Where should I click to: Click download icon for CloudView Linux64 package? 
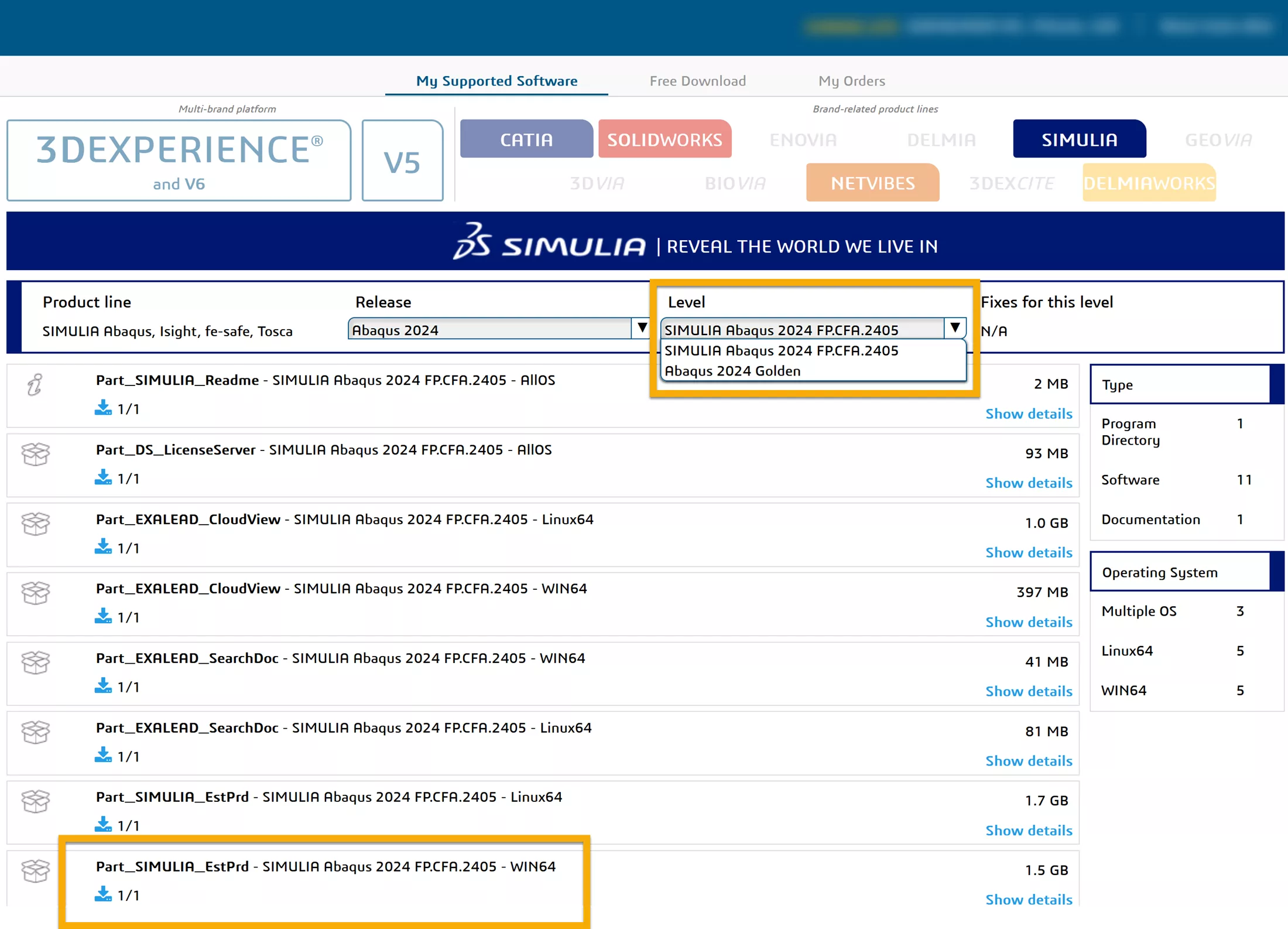coord(103,547)
